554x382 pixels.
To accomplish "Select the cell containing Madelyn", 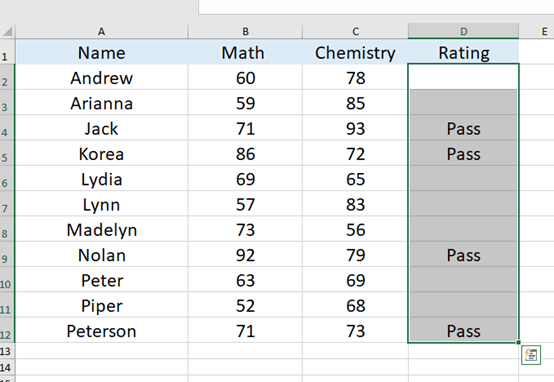I will (102, 229).
